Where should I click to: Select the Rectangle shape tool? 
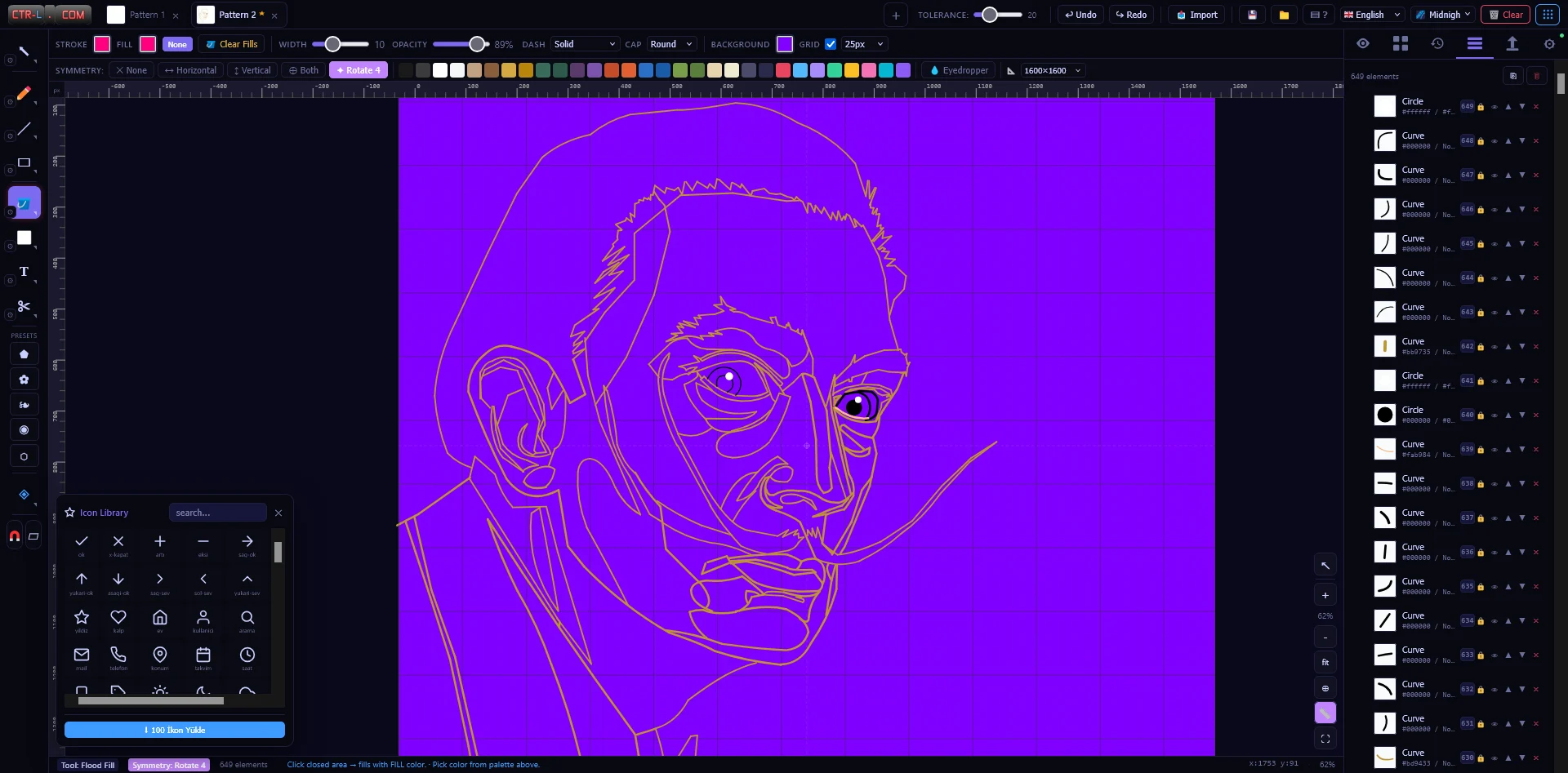[24, 163]
